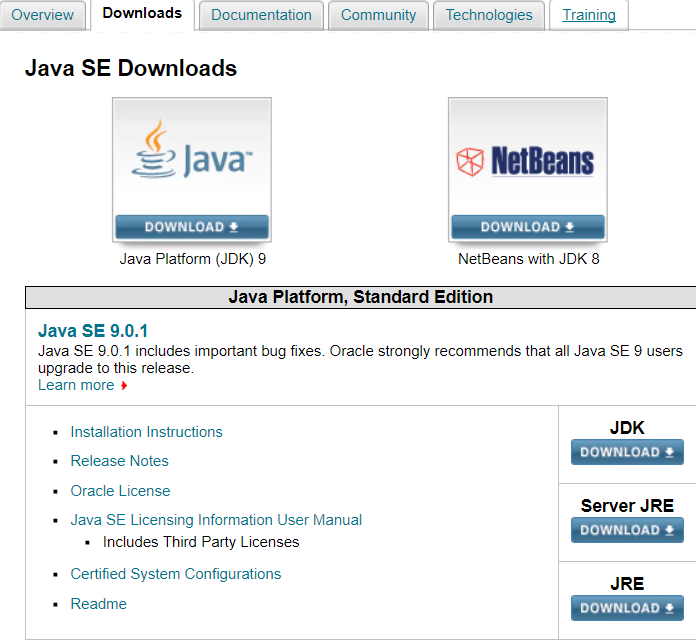The image size is (696, 640).
Task: Follow the Learn more link
Action: click(76, 385)
